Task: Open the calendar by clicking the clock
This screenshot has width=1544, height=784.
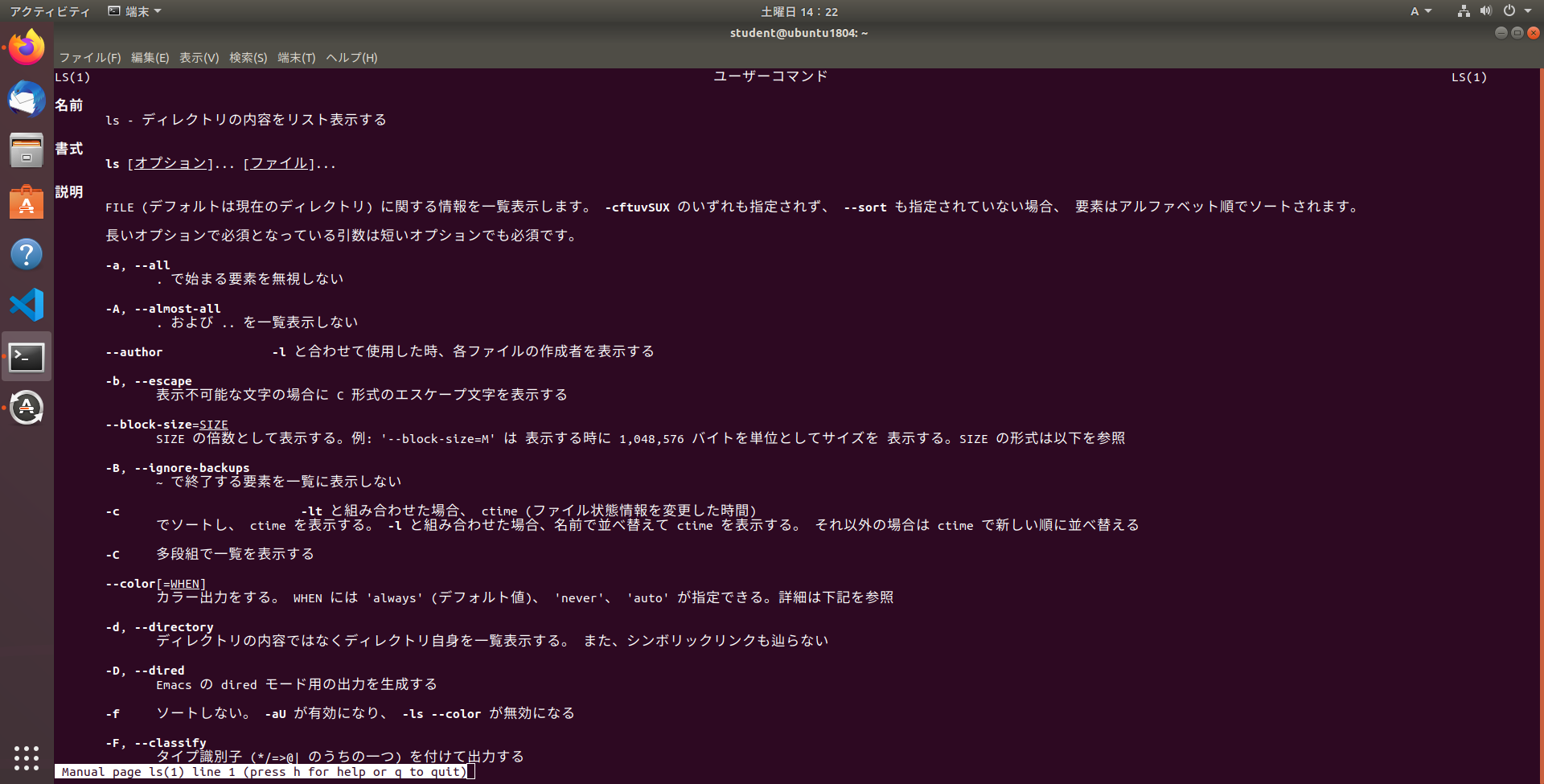Action: coord(798,10)
